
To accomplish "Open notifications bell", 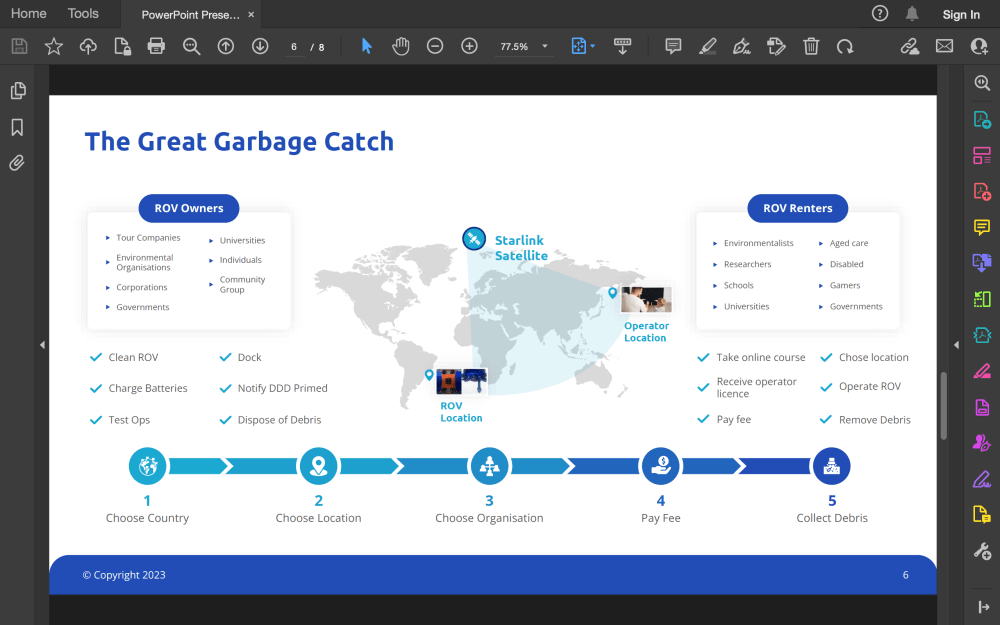I will pyautogui.click(x=913, y=13).
